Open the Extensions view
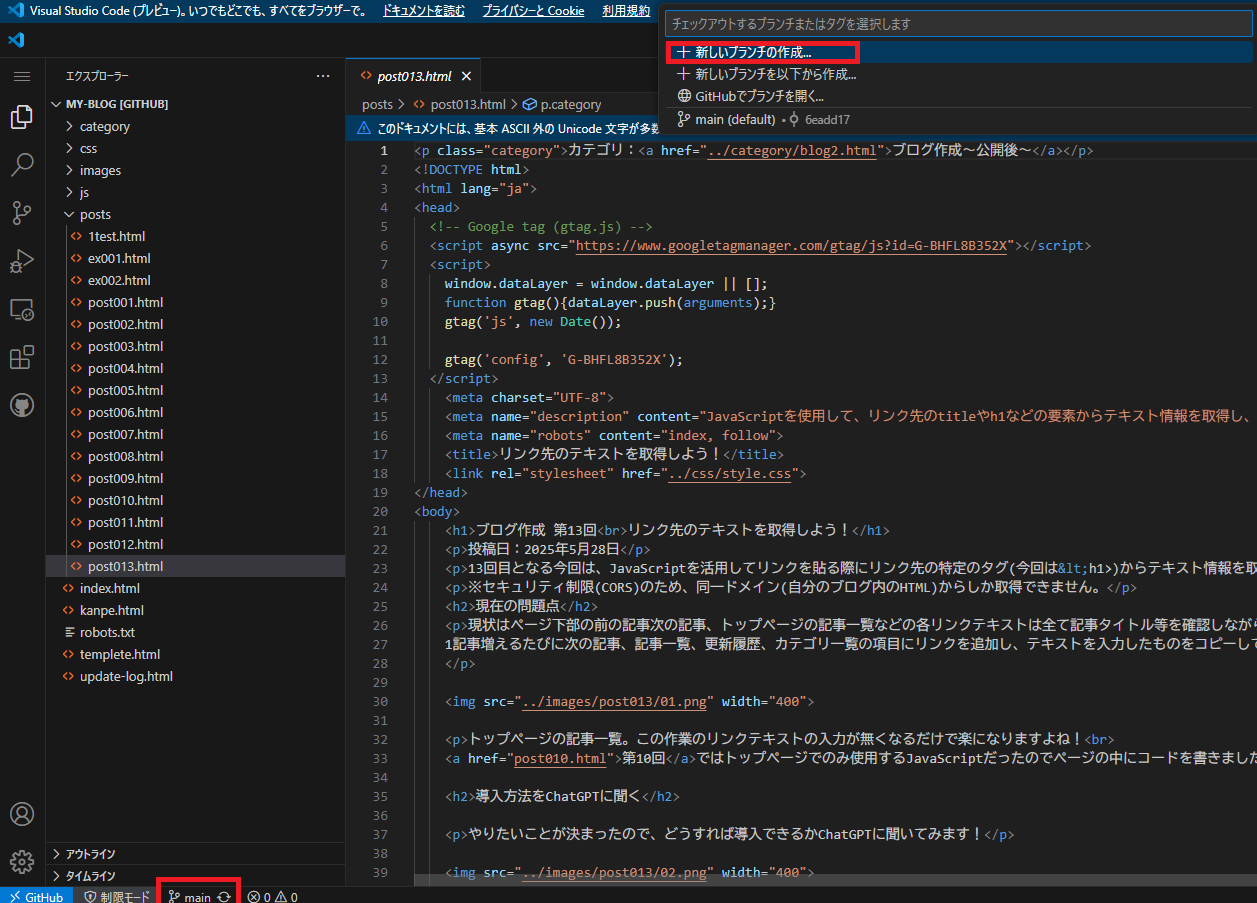Viewport: 1257px width, 903px height. pyautogui.click(x=22, y=357)
